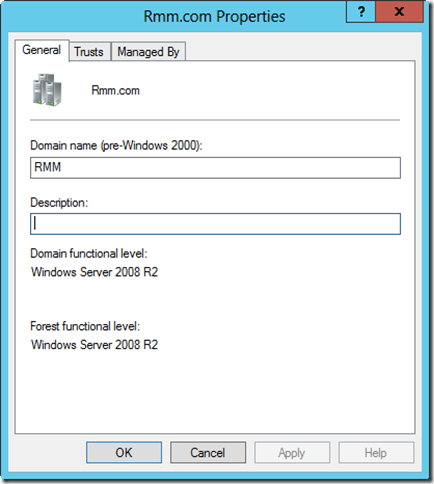Viewport: 434px width, 484px height.
Task: Click the Rmm.com Properties title bar text
Action: coord(214,16)
